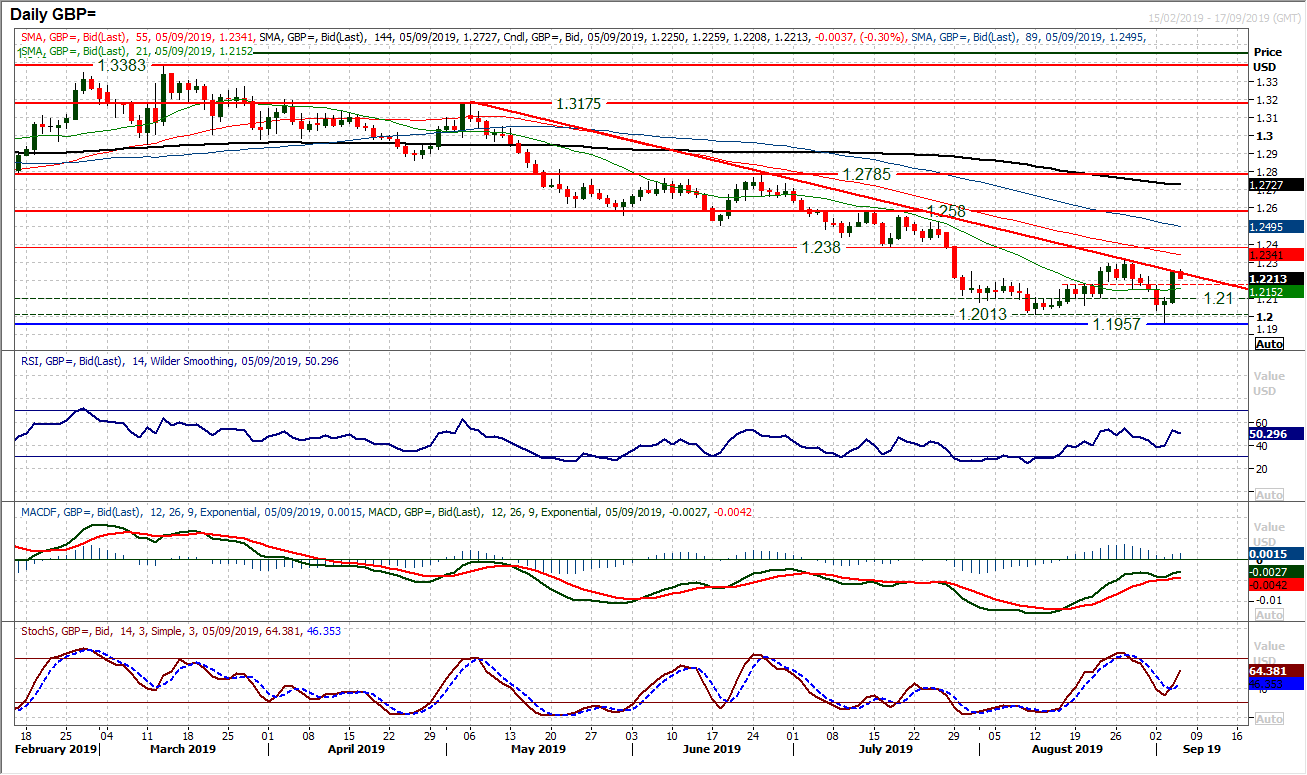The width and height of the screenshot is (1307, 775).
Task: Click the Auto scale button on price panel
Action: (1269, 343)
